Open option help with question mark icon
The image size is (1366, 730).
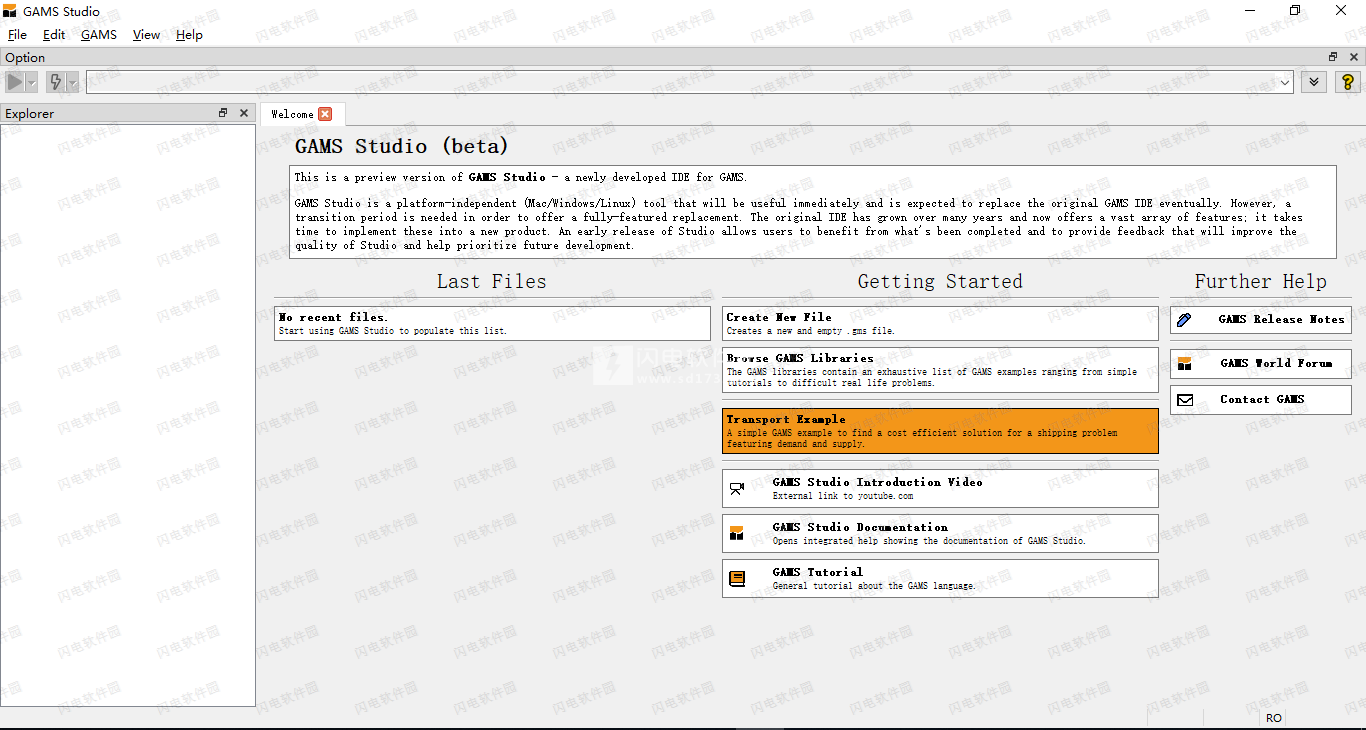point(1347,82)
